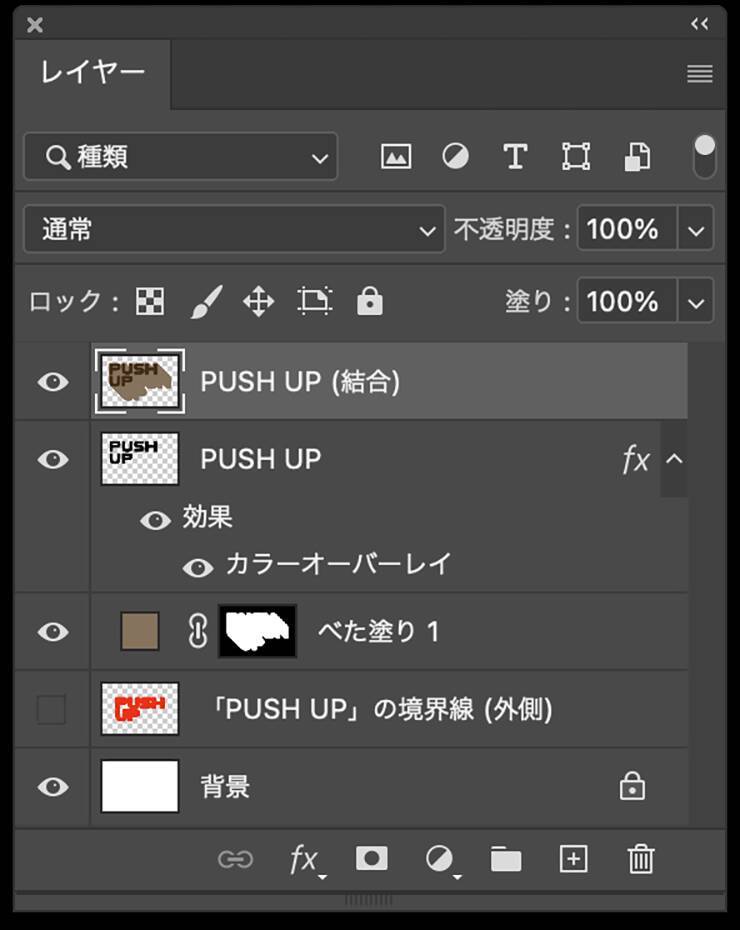Open the 通常 blend mode dropdown

233,230
